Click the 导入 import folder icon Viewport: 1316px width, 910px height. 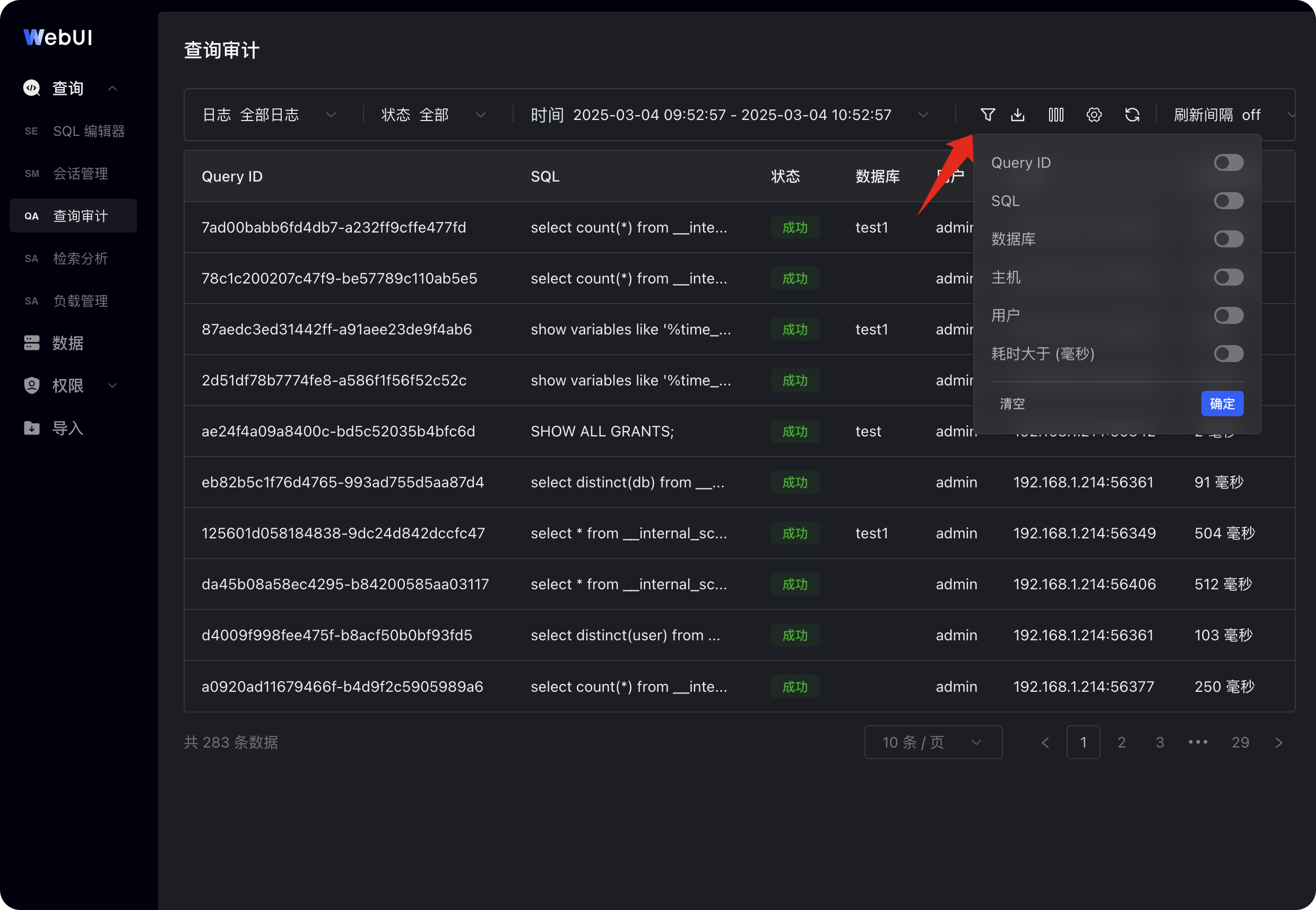pyautogui.click(x=31, y=427)
